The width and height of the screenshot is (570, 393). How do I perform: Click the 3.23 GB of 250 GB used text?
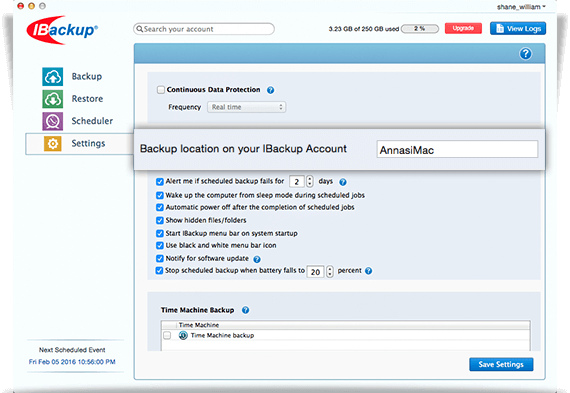[364, 29]
